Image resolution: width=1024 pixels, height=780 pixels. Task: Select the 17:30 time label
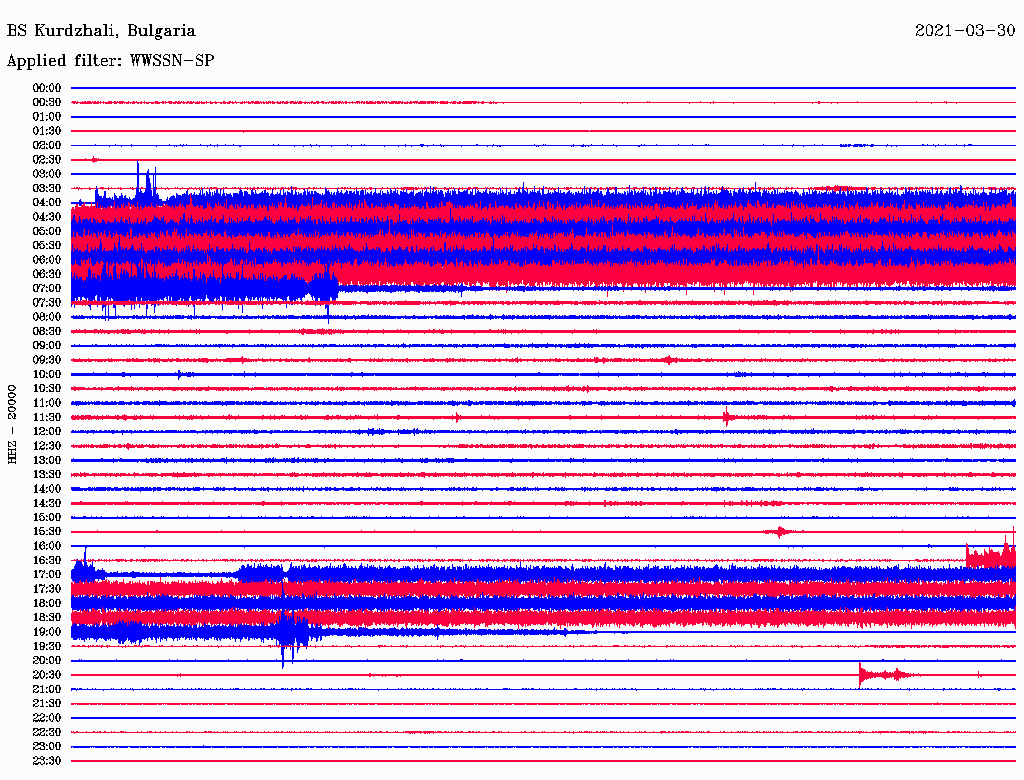tap(47, 589)
